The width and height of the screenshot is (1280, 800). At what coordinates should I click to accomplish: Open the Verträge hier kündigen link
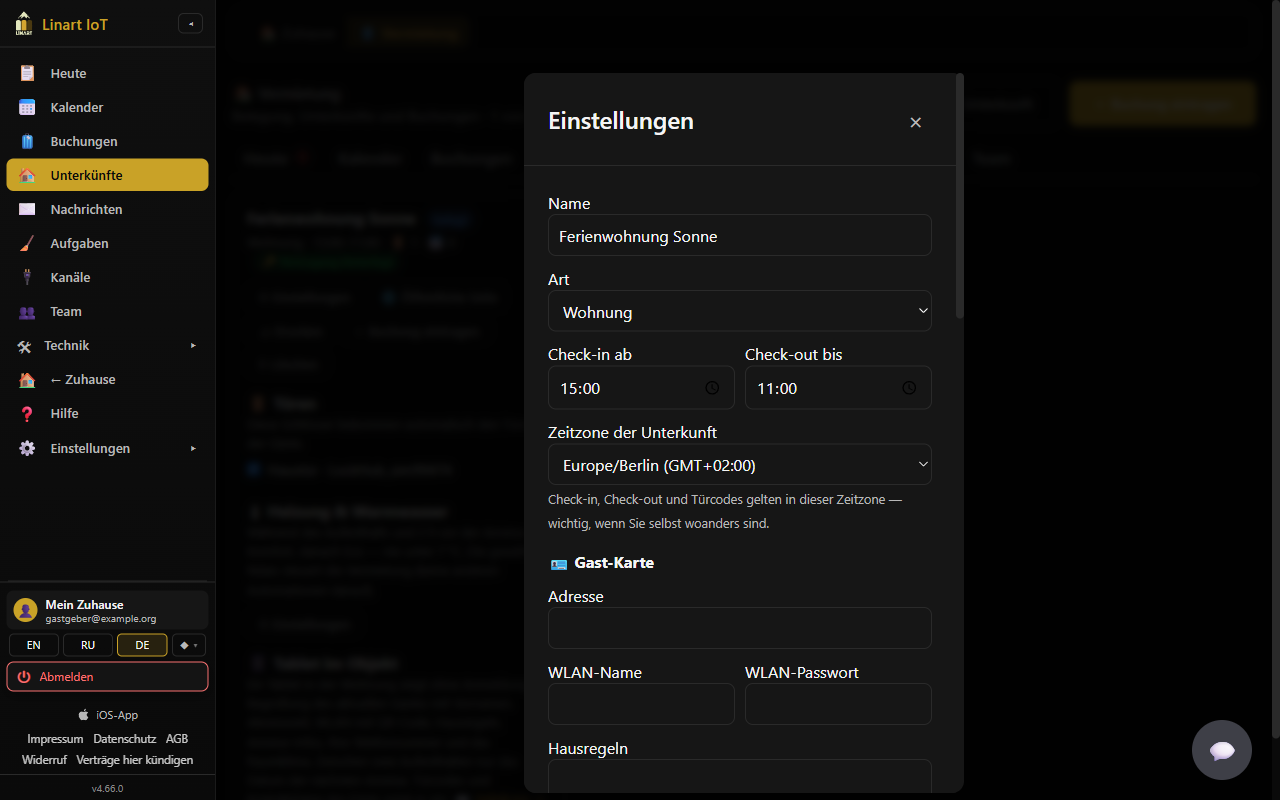135,760
